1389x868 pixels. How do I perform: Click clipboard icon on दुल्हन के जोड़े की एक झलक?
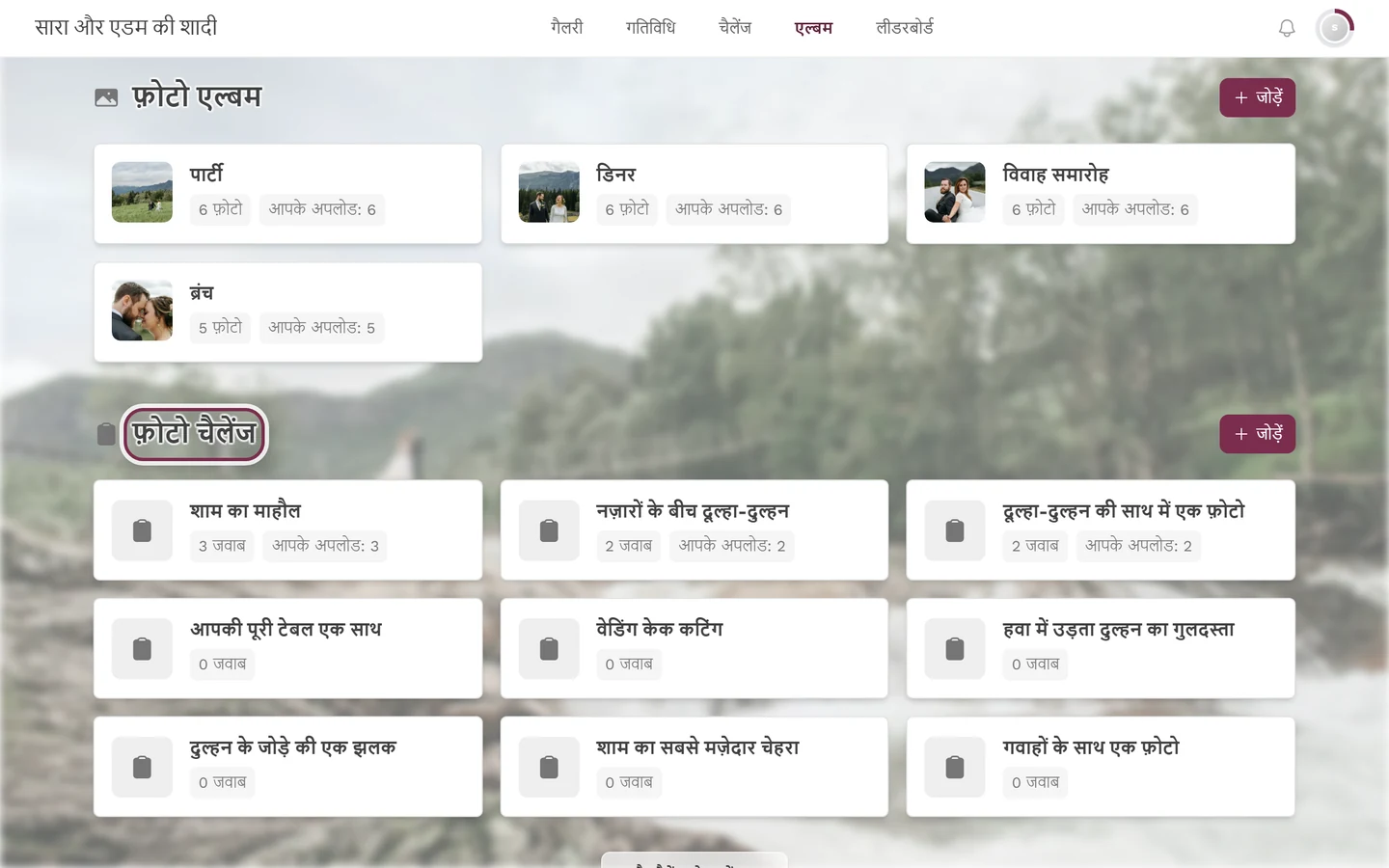click(x=142, y=767)
